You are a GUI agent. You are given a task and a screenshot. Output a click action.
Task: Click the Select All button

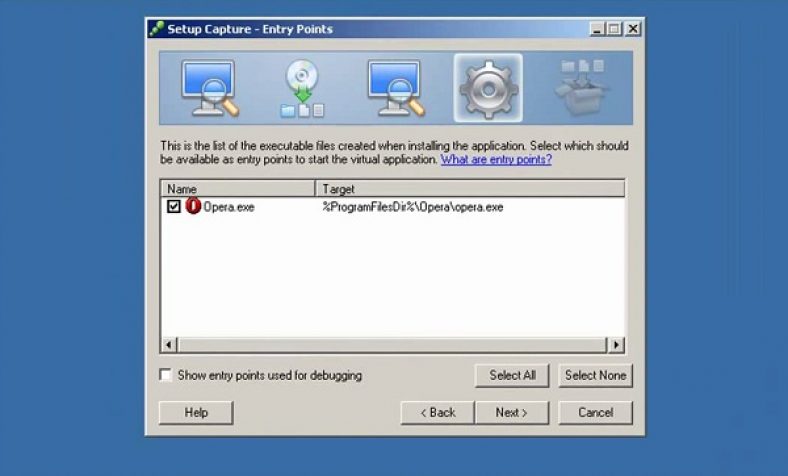[512, 375]
